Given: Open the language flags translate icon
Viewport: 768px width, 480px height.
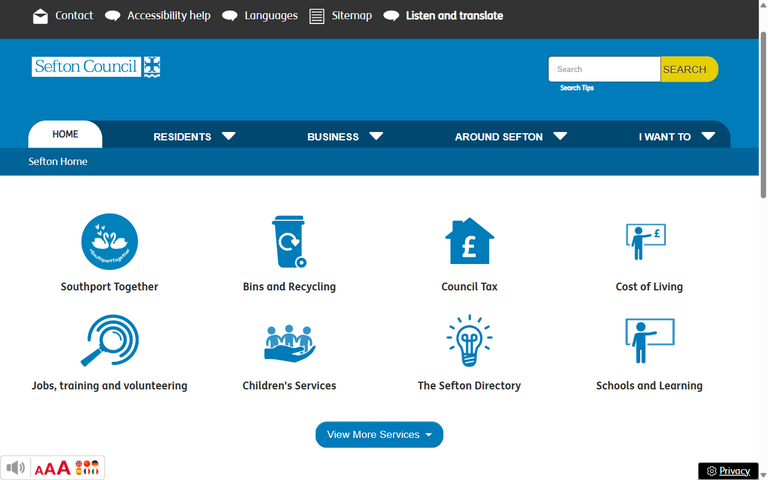Looking at the screenshot, I should [x=88, y=468].
